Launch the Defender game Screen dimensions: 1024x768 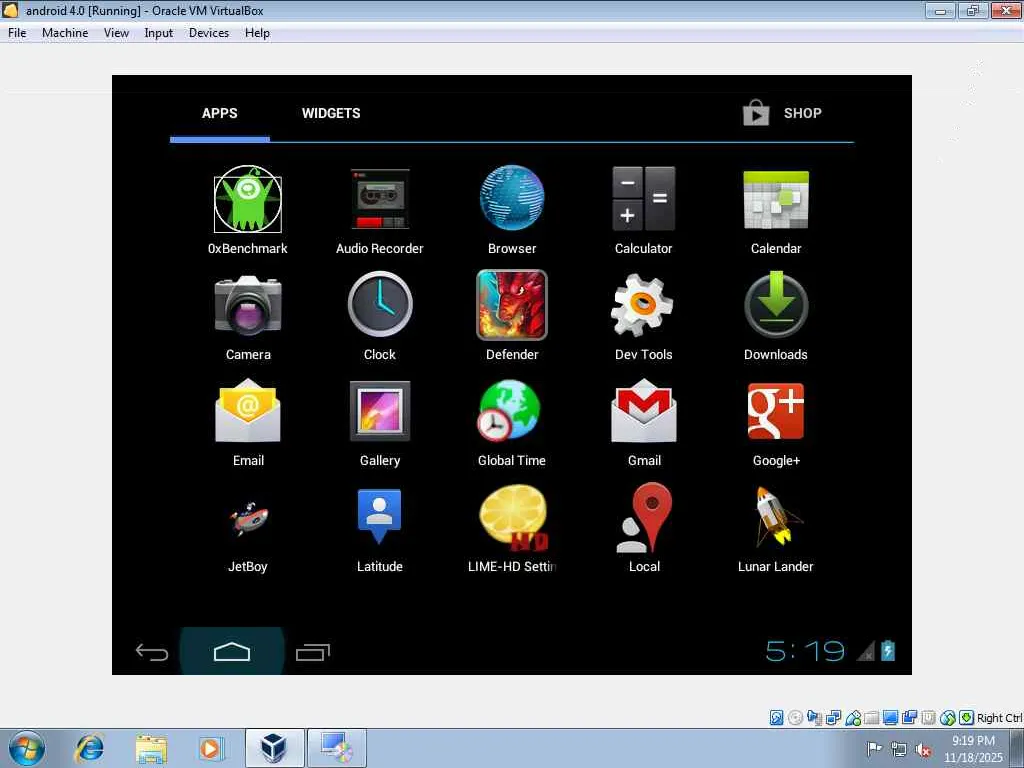[512, 305]
